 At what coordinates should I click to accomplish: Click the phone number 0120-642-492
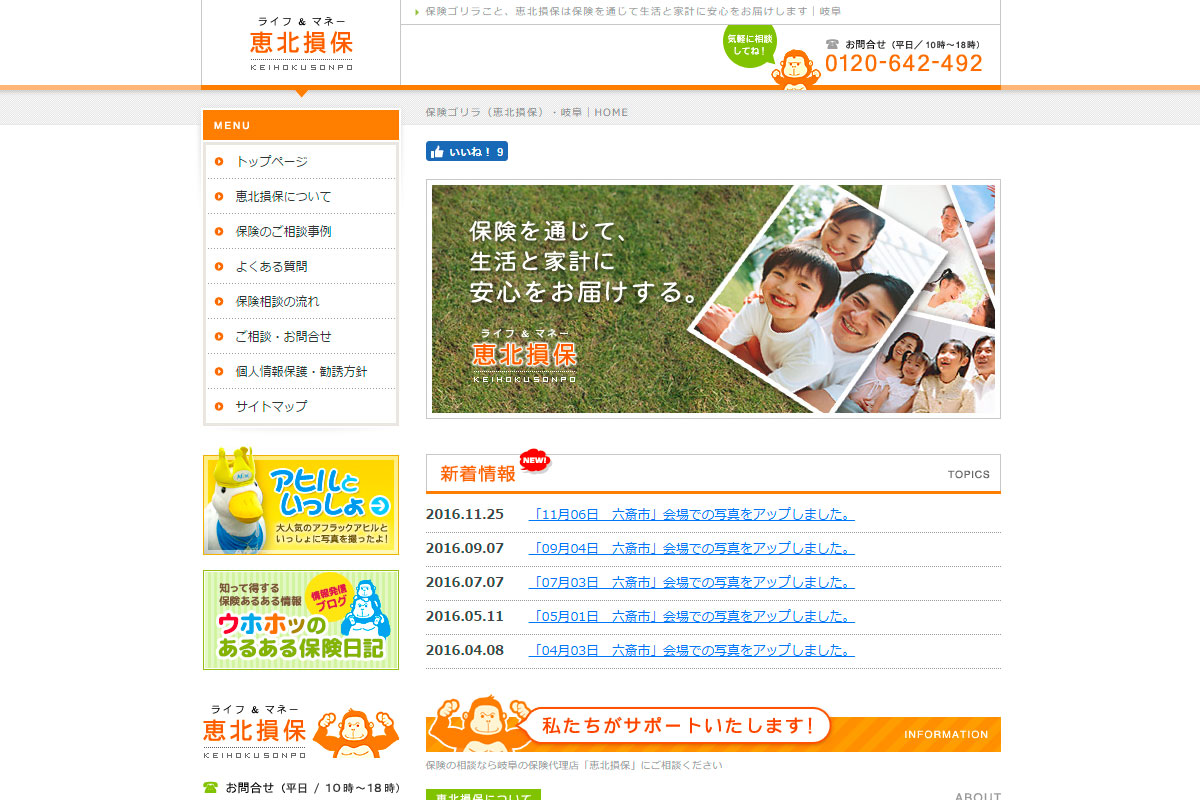tap(904, 63)
